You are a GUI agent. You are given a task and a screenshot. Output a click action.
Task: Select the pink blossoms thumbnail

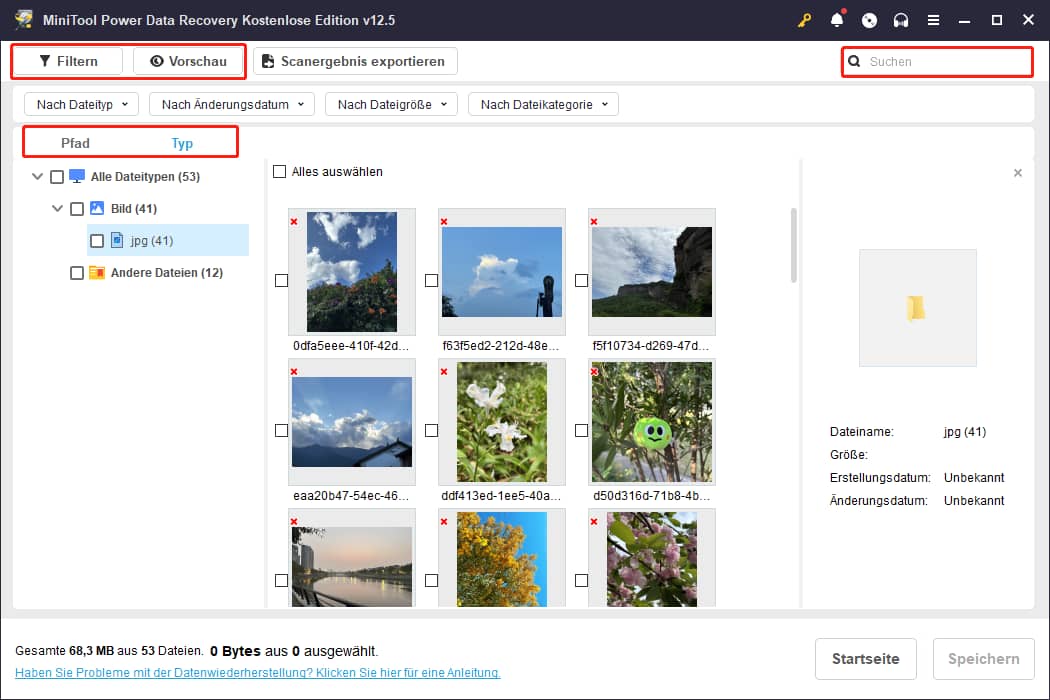pos(652,559)
